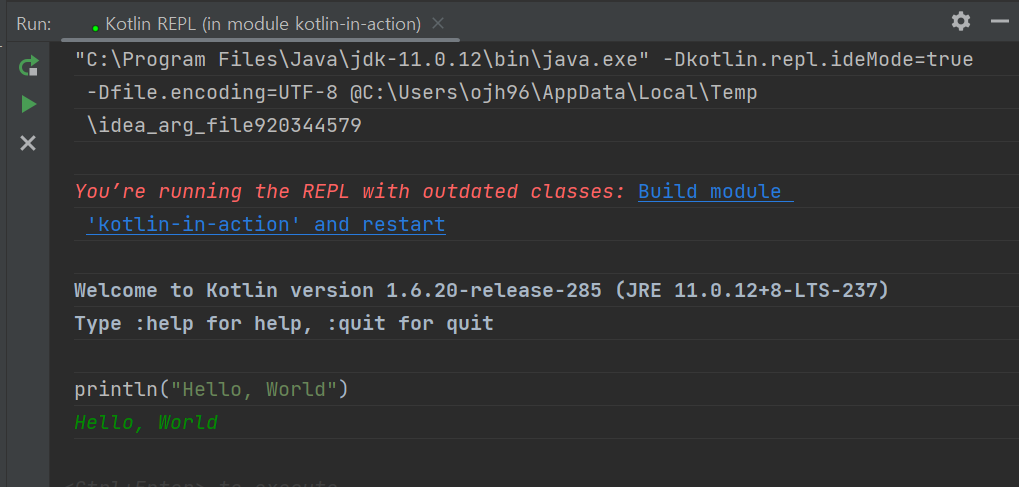Image resolution: width=1019 pixels, height=487 pixels.
Task: Click the Type :help for help line
Action: pyautogui.click(x=284, y=323)
